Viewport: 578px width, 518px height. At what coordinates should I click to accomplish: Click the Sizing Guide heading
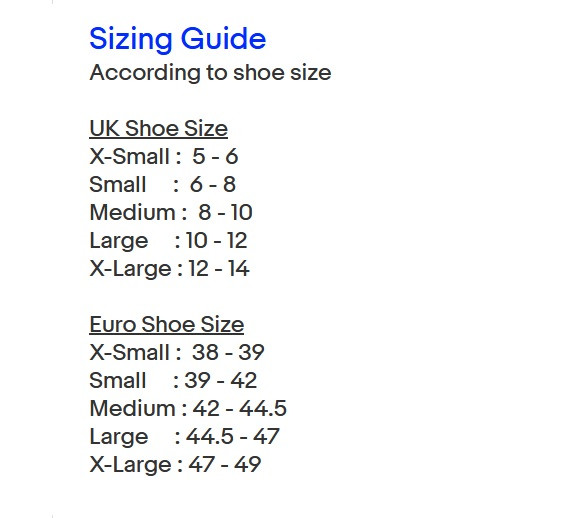point(178,39)
